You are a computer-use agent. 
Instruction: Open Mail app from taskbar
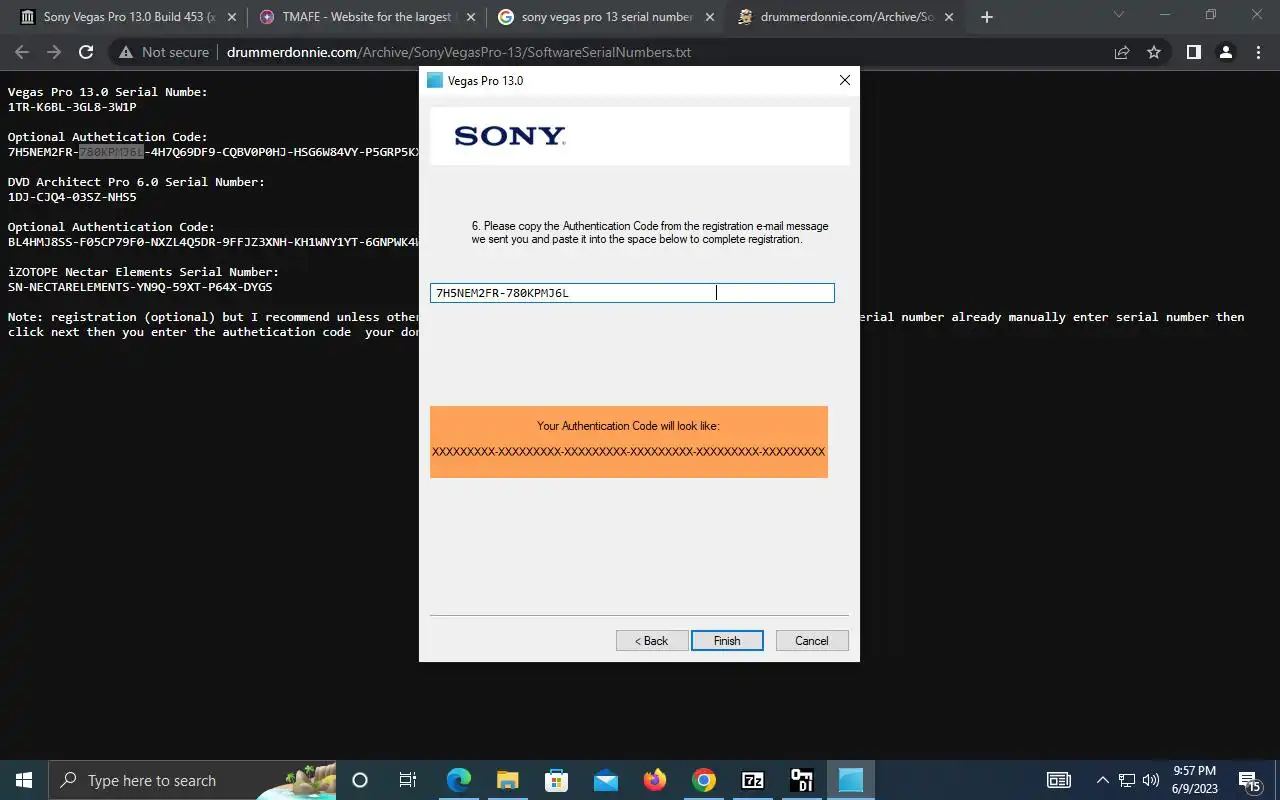[x=605, y=780]
